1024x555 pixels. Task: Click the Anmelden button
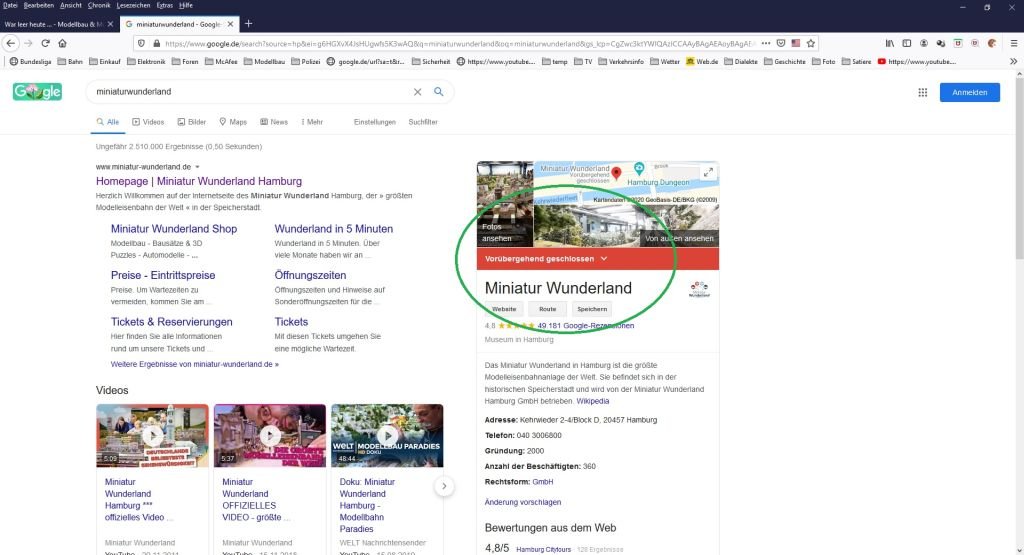tap(969, 92)
